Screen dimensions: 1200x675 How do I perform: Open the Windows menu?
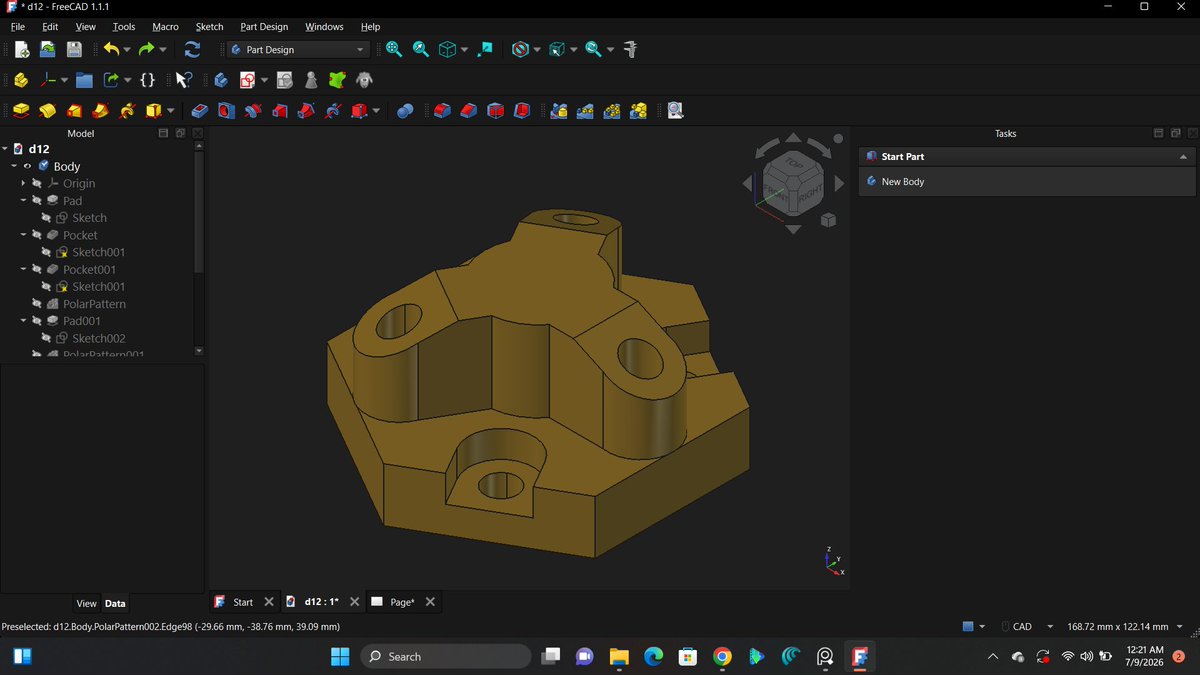click(324, 27)
